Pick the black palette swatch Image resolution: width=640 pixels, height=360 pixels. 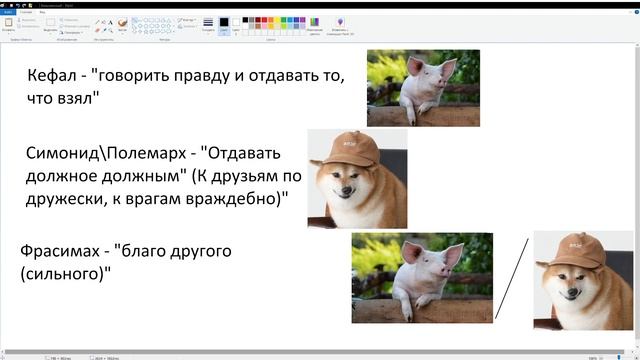(x=245, y=20)
